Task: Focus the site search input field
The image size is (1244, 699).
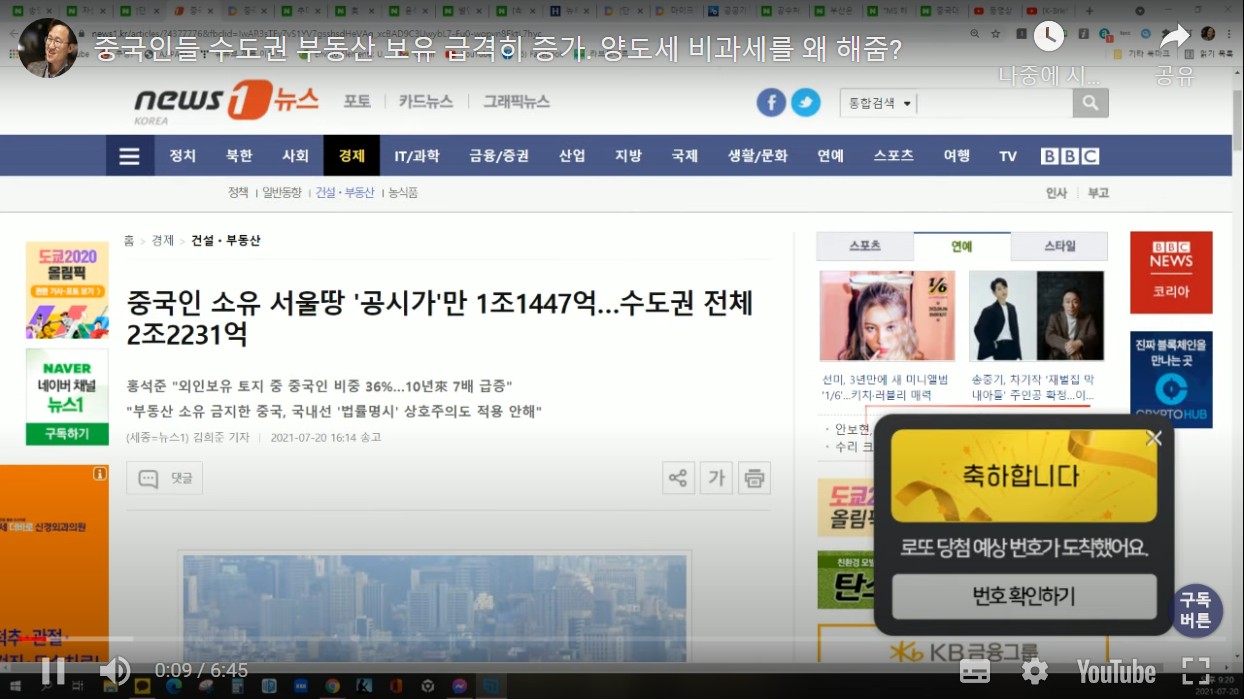Action: [x=995, y=103]
